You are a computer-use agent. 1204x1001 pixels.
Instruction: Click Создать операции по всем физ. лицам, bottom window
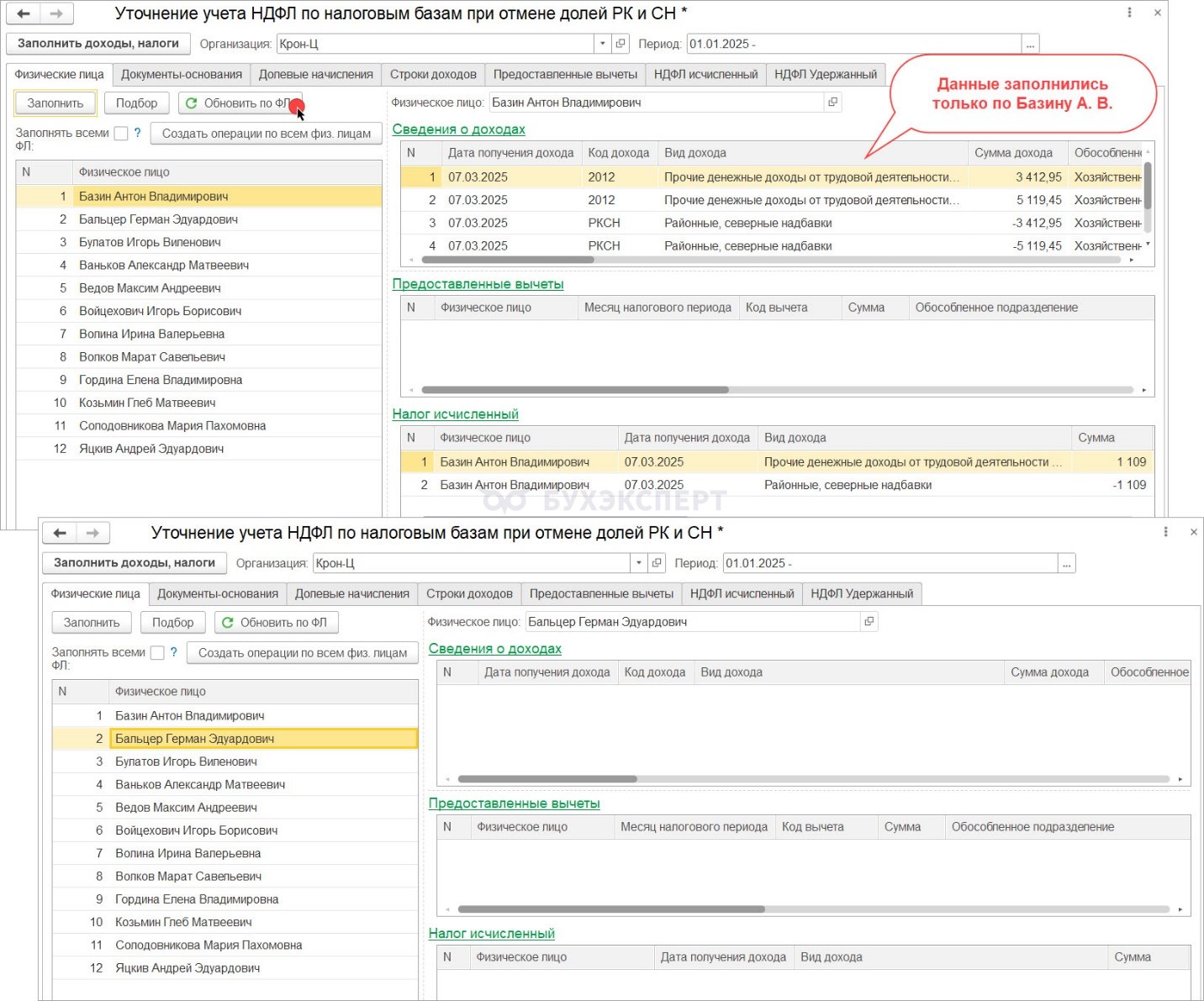click(302, 652)
